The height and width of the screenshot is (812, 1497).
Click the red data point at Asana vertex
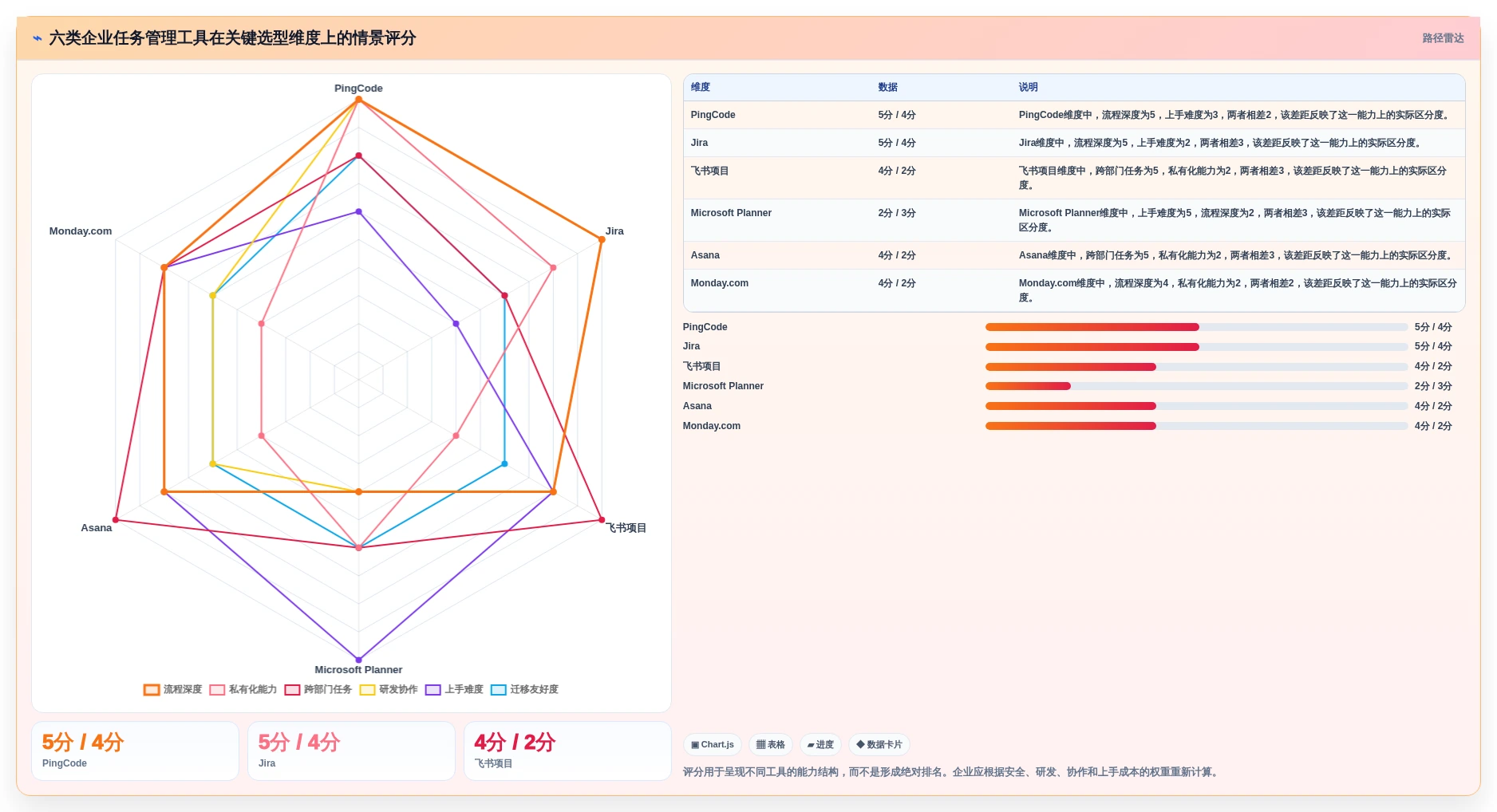pos(116,520)
